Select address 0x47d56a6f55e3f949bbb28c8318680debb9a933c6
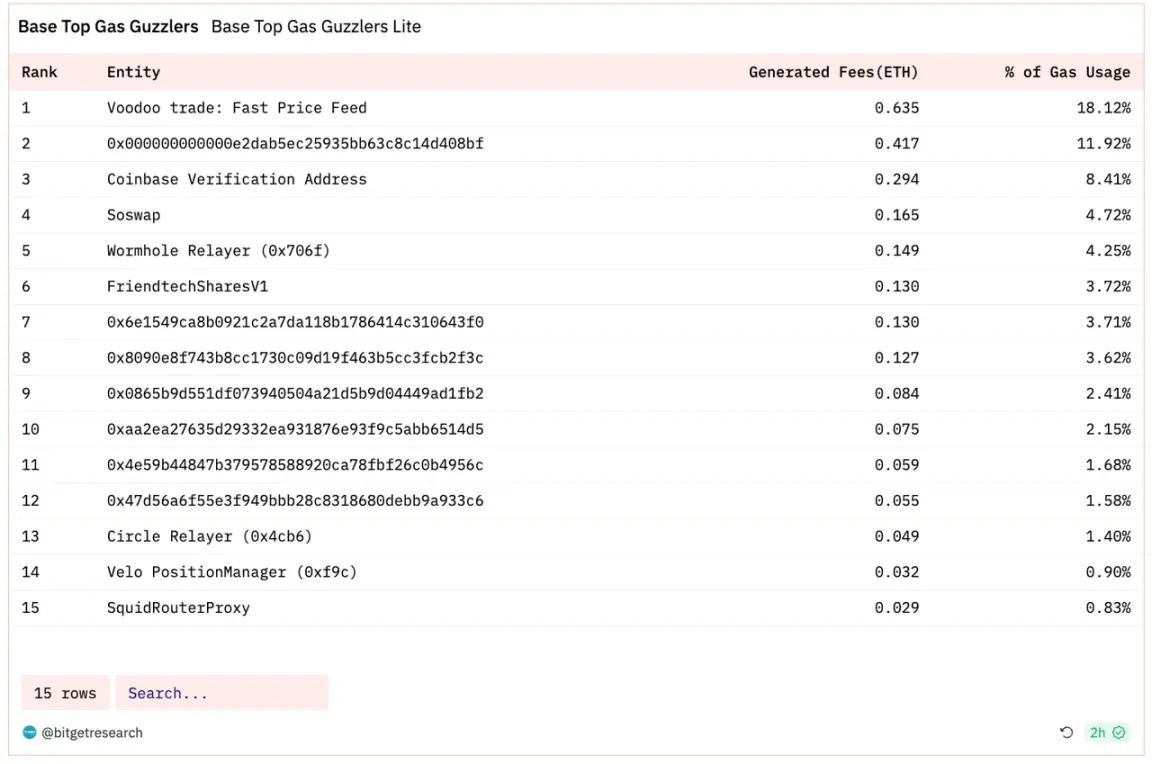The image size is (1152, 764). (295, 500)
